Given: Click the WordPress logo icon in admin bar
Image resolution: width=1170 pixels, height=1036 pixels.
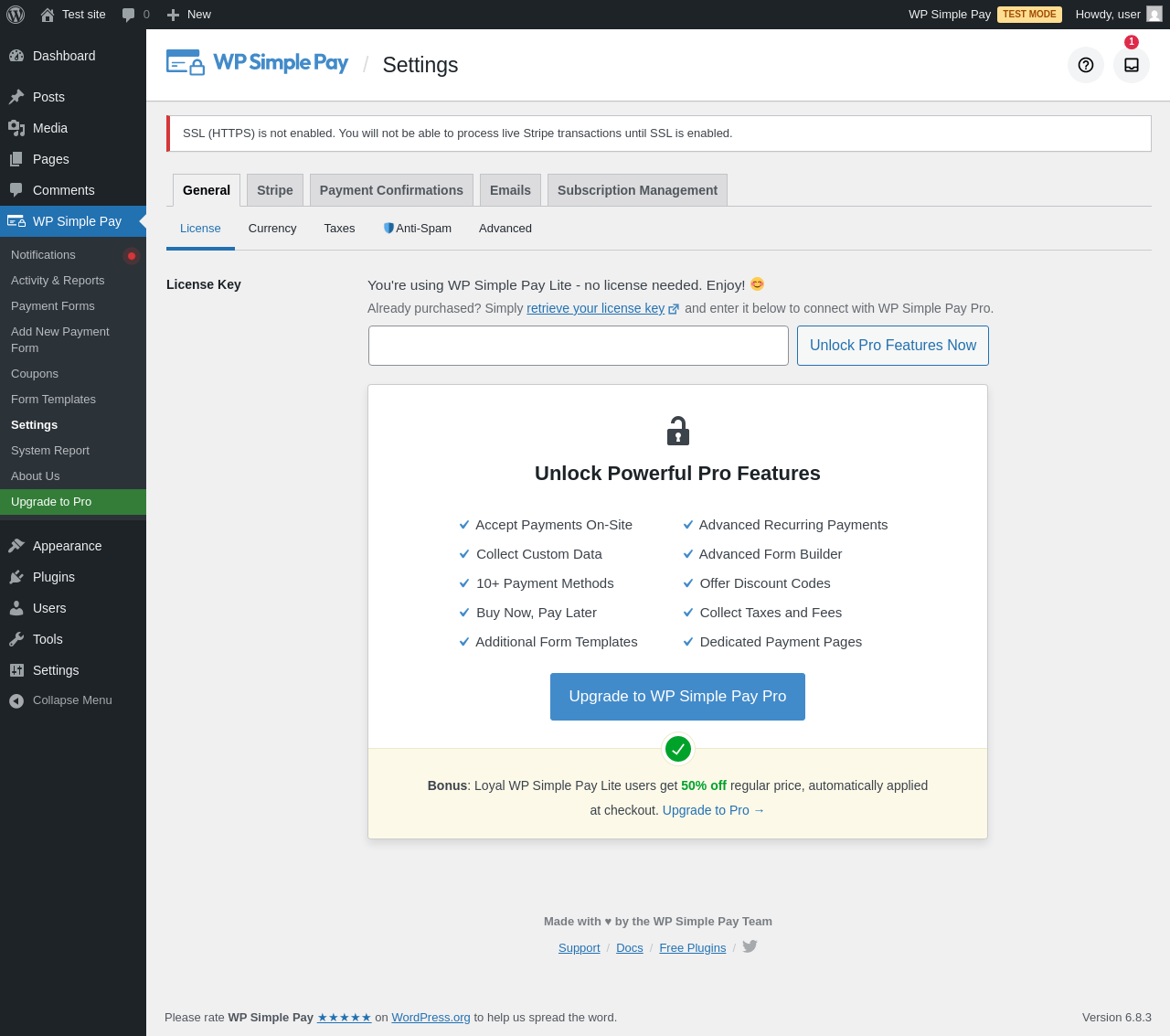Looking at the screenshot, I should point(16,15).
